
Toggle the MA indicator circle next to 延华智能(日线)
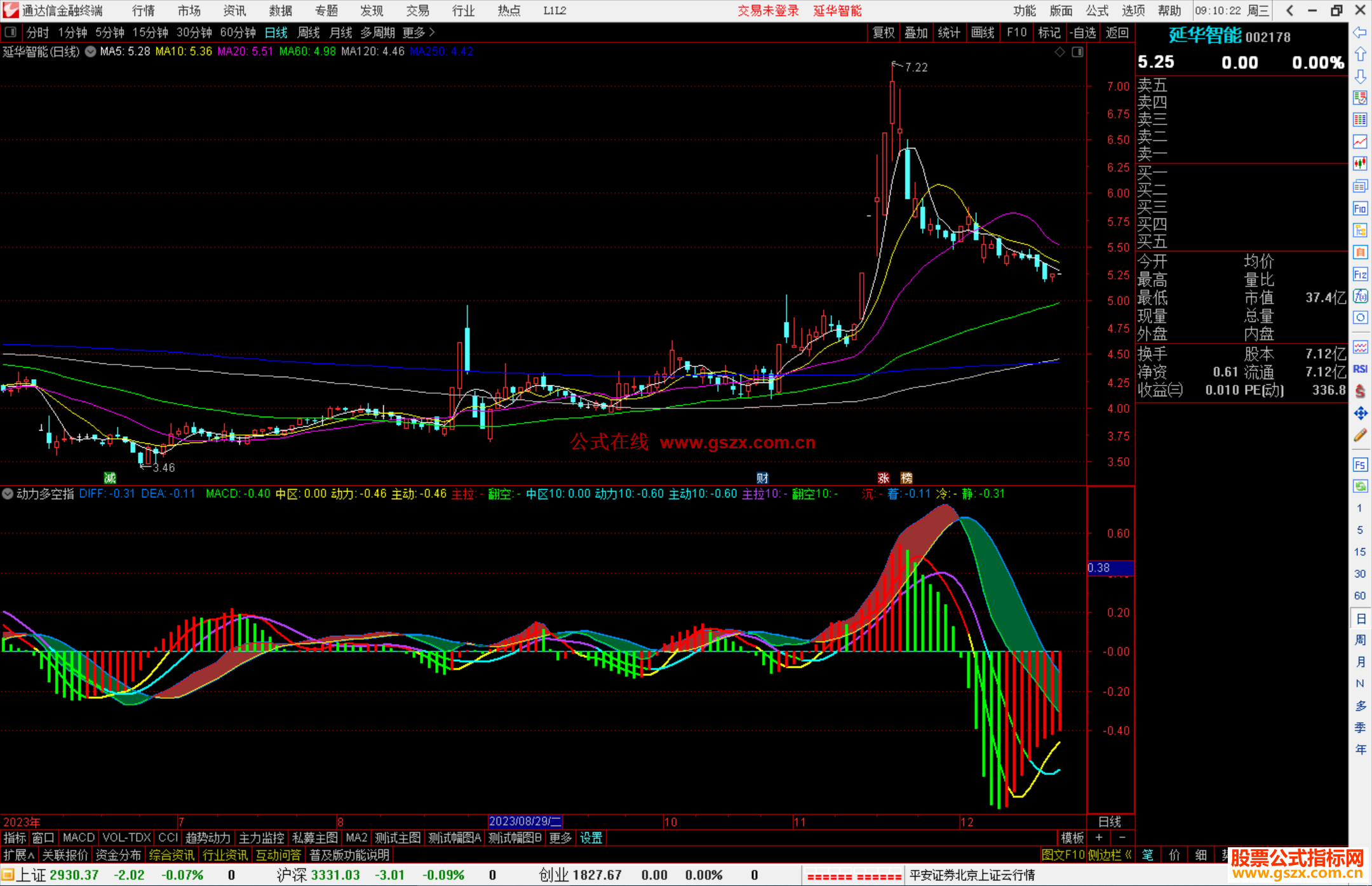tap(91, 52)
